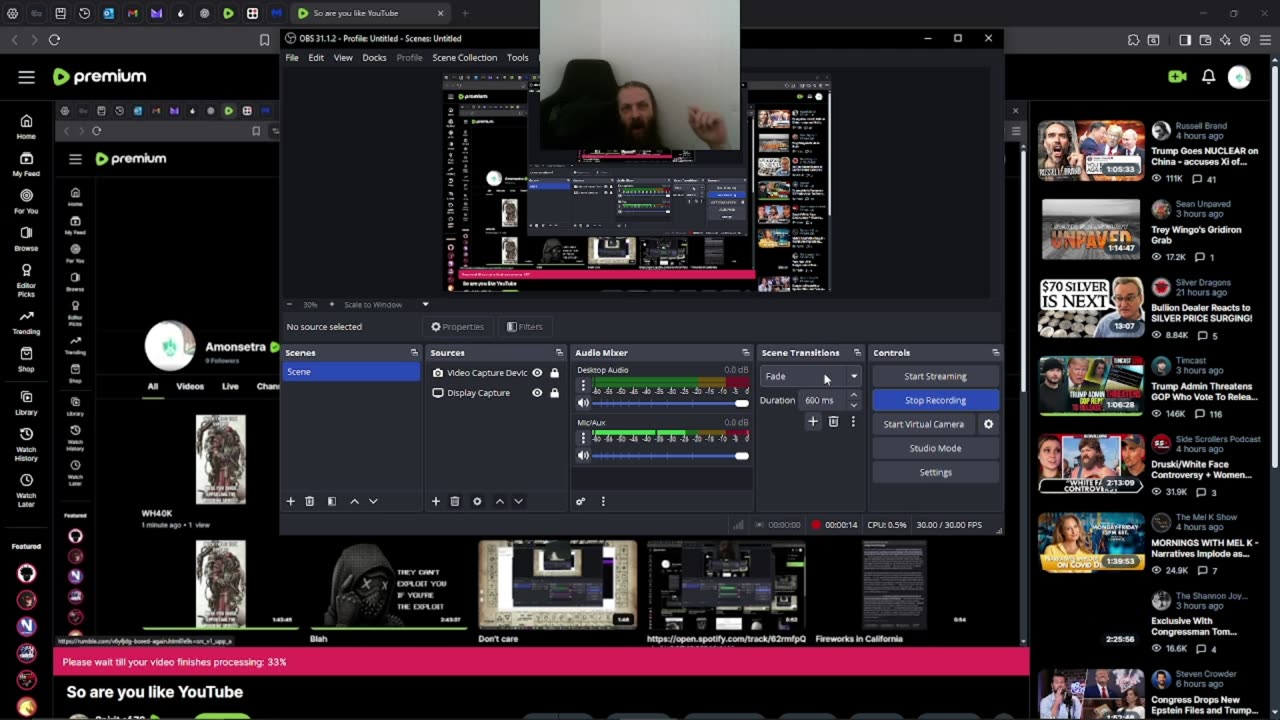Remove selected source with Sources trash icon
This screenshot has height=720, width=1280.
coord(454,501)
